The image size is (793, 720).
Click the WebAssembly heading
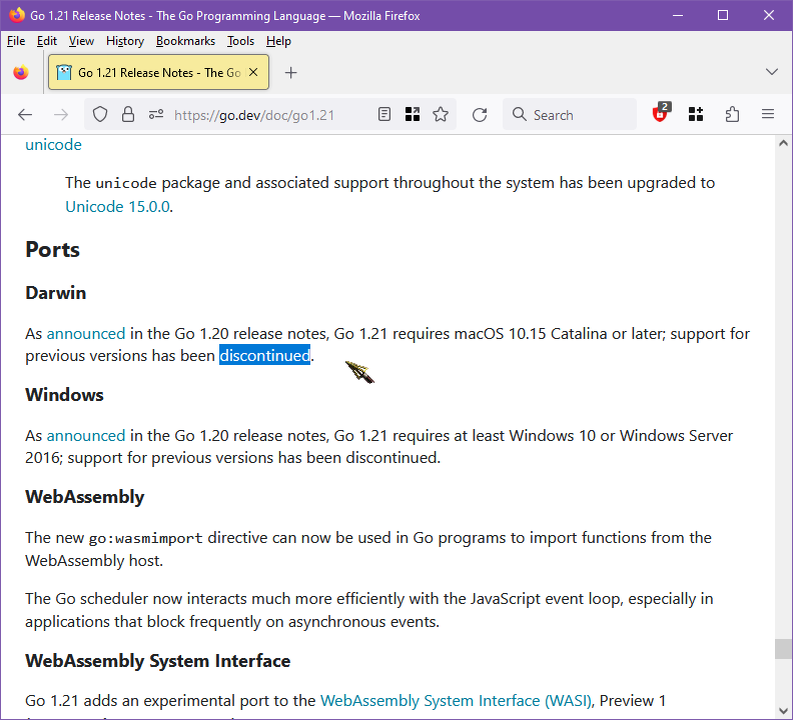[84, 497]
